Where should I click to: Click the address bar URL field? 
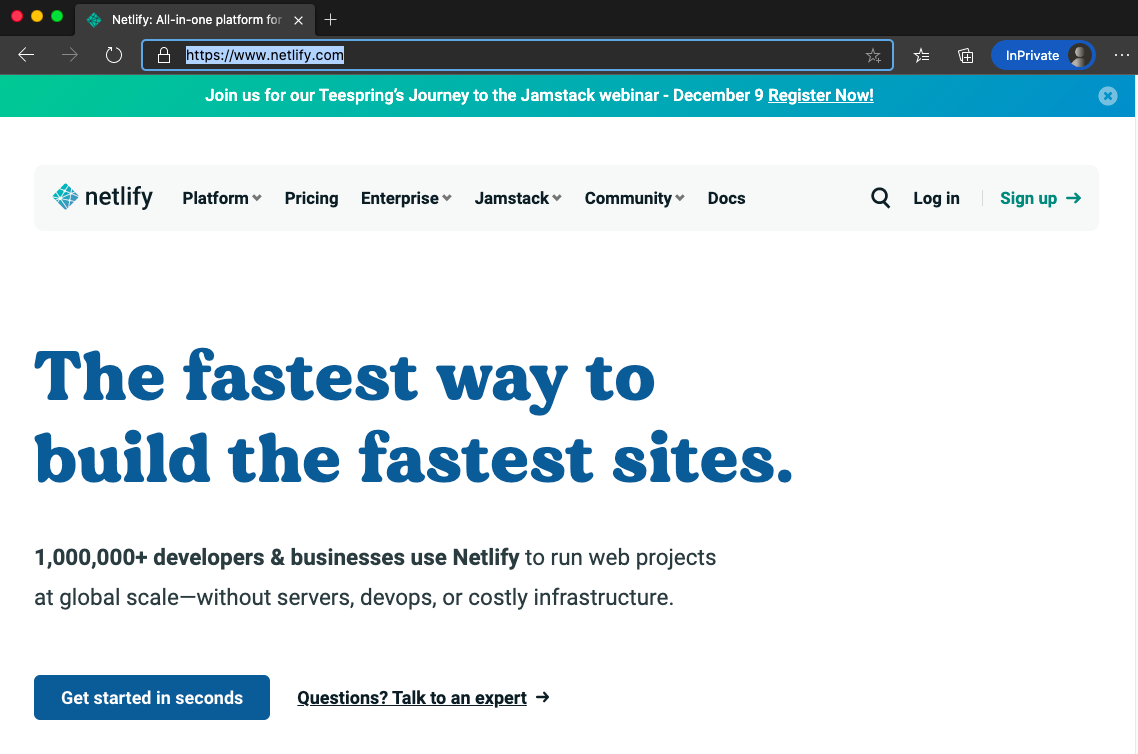coord(517,55)
